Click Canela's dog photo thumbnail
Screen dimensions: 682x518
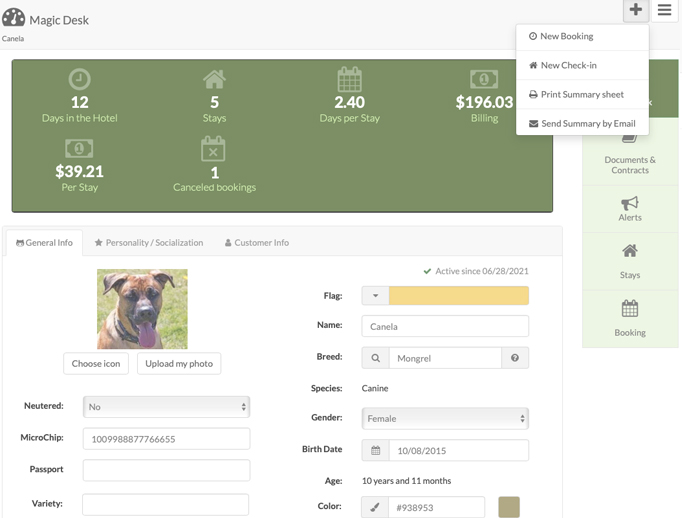pos(142,309)
